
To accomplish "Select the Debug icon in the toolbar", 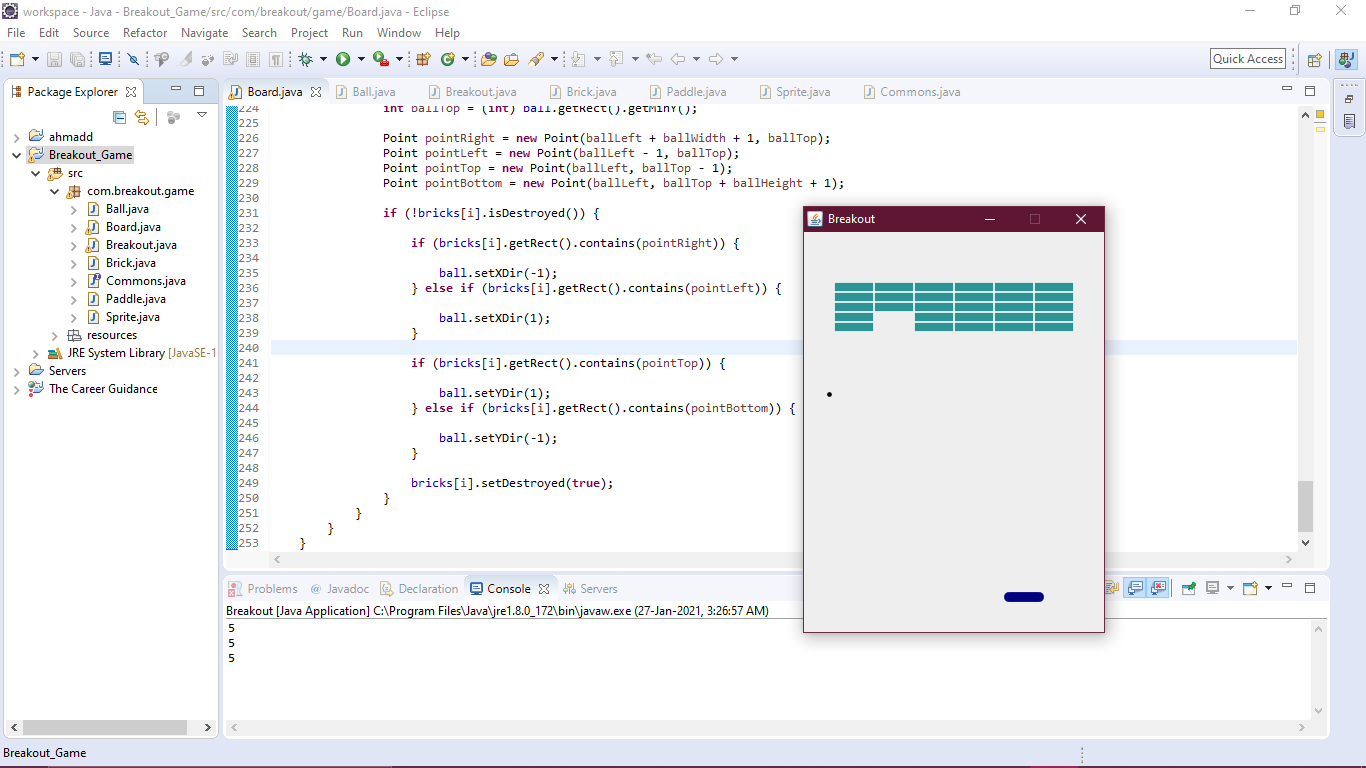I will pos(303,58).
